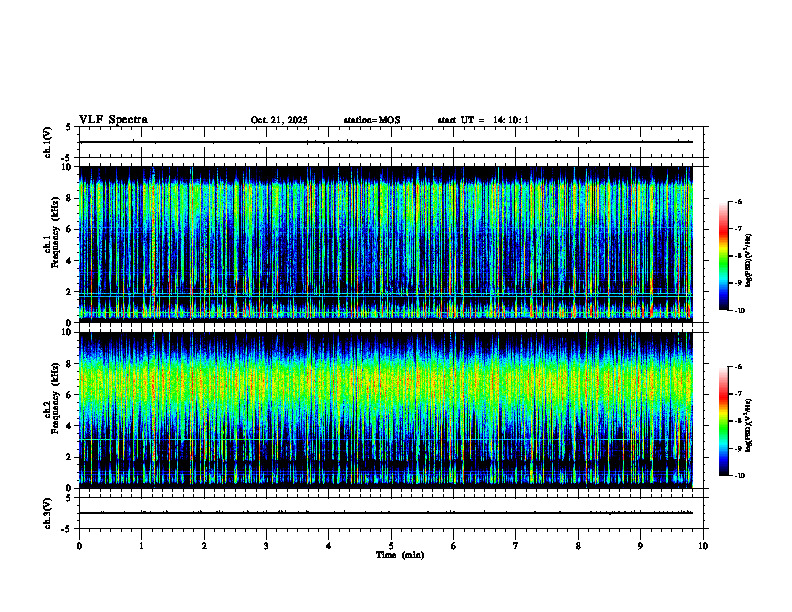
Task: Click the "ch.3(V)" axis label at bottom
Action: [48, 514]
